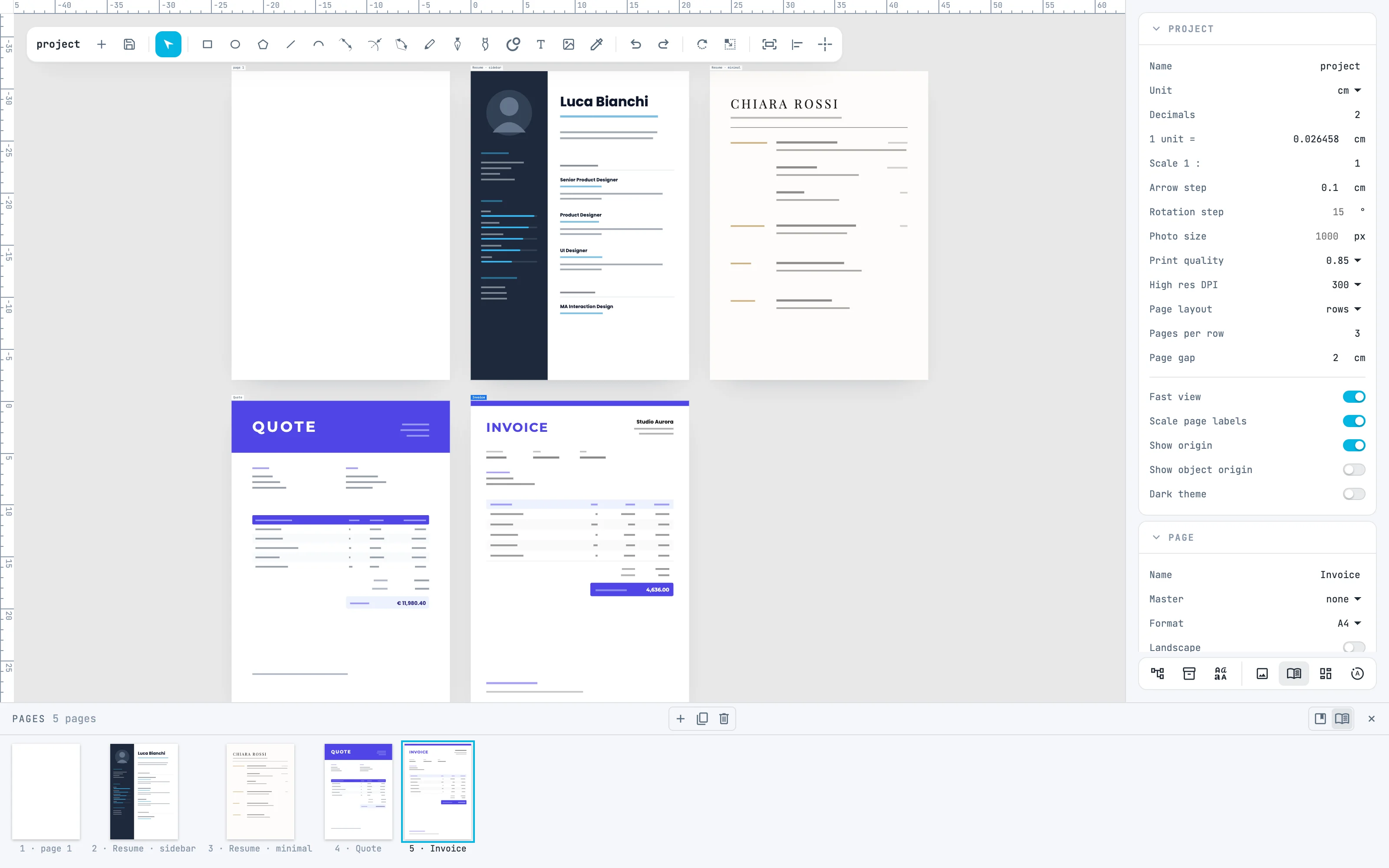
Task: Click the redo arrow icon
Action: pos(664,44)
